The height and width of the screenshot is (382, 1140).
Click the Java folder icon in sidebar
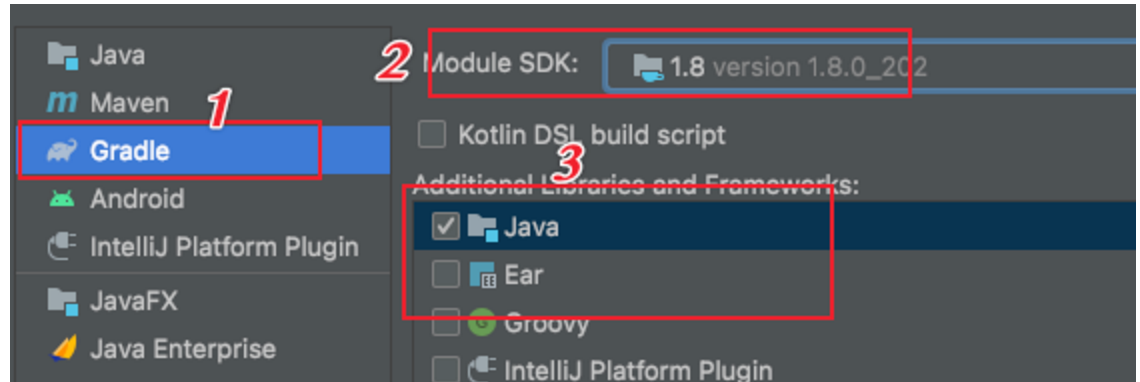(x=63, y=55)
